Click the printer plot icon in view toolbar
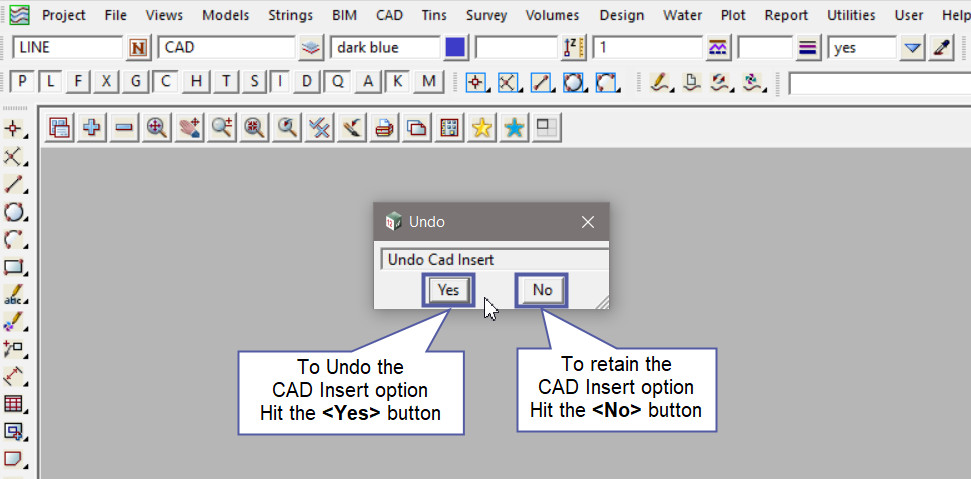The width and height of the screenshot is (971, 479). pyautogui.click(x=383, y=127)
